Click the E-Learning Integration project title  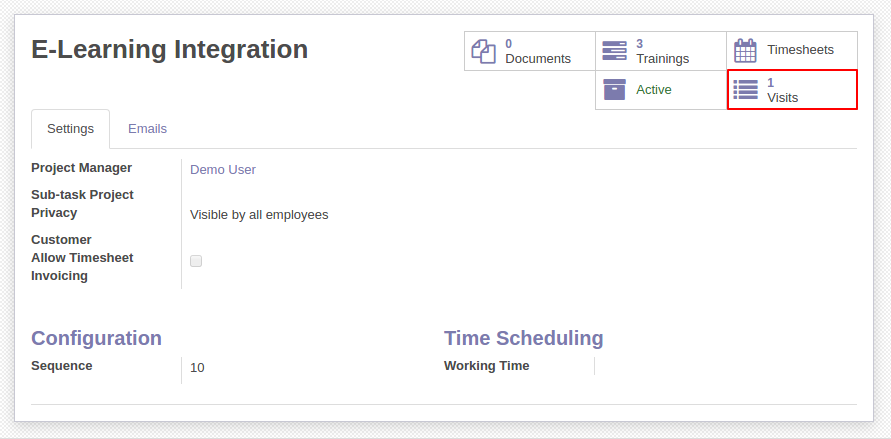point(169,49)
